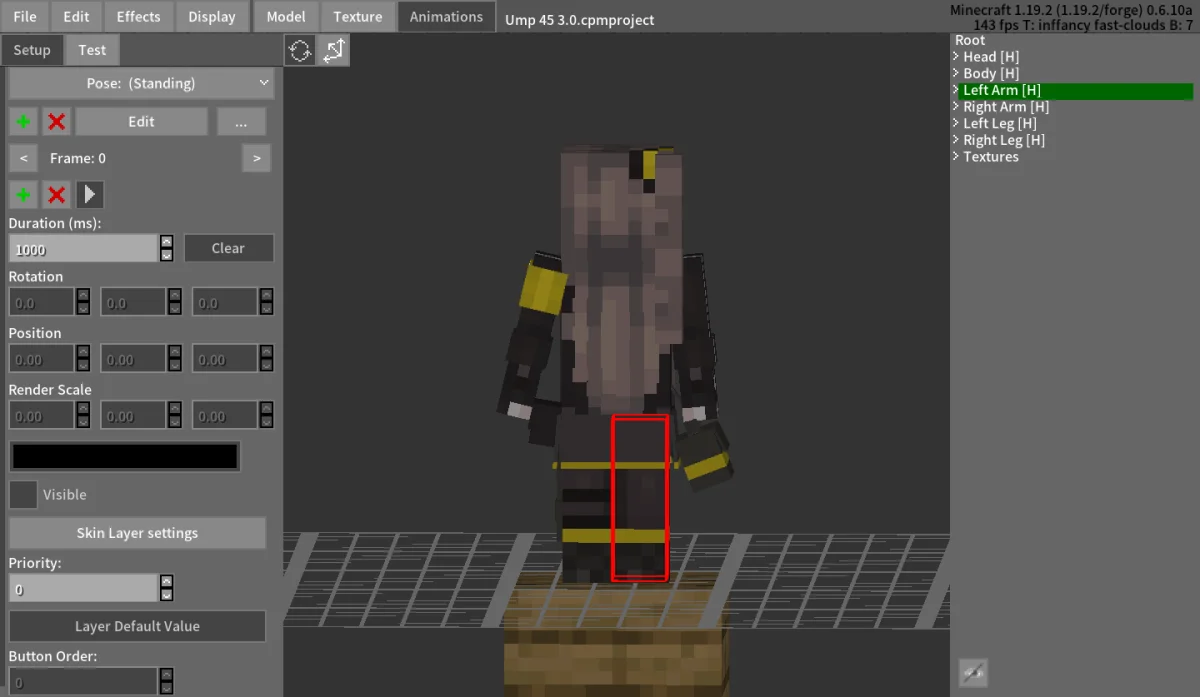
Task: Switch to the Animations tab
Action: click(x=446, y=16)
